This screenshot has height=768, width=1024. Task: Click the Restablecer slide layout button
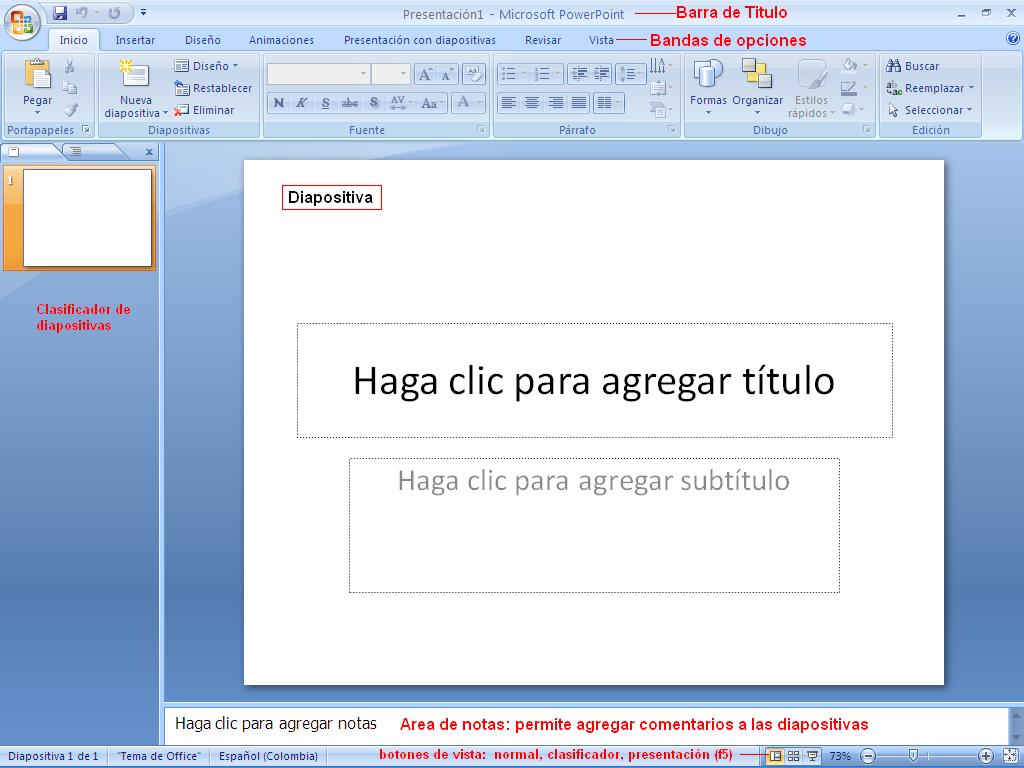(x=213, y=88)
